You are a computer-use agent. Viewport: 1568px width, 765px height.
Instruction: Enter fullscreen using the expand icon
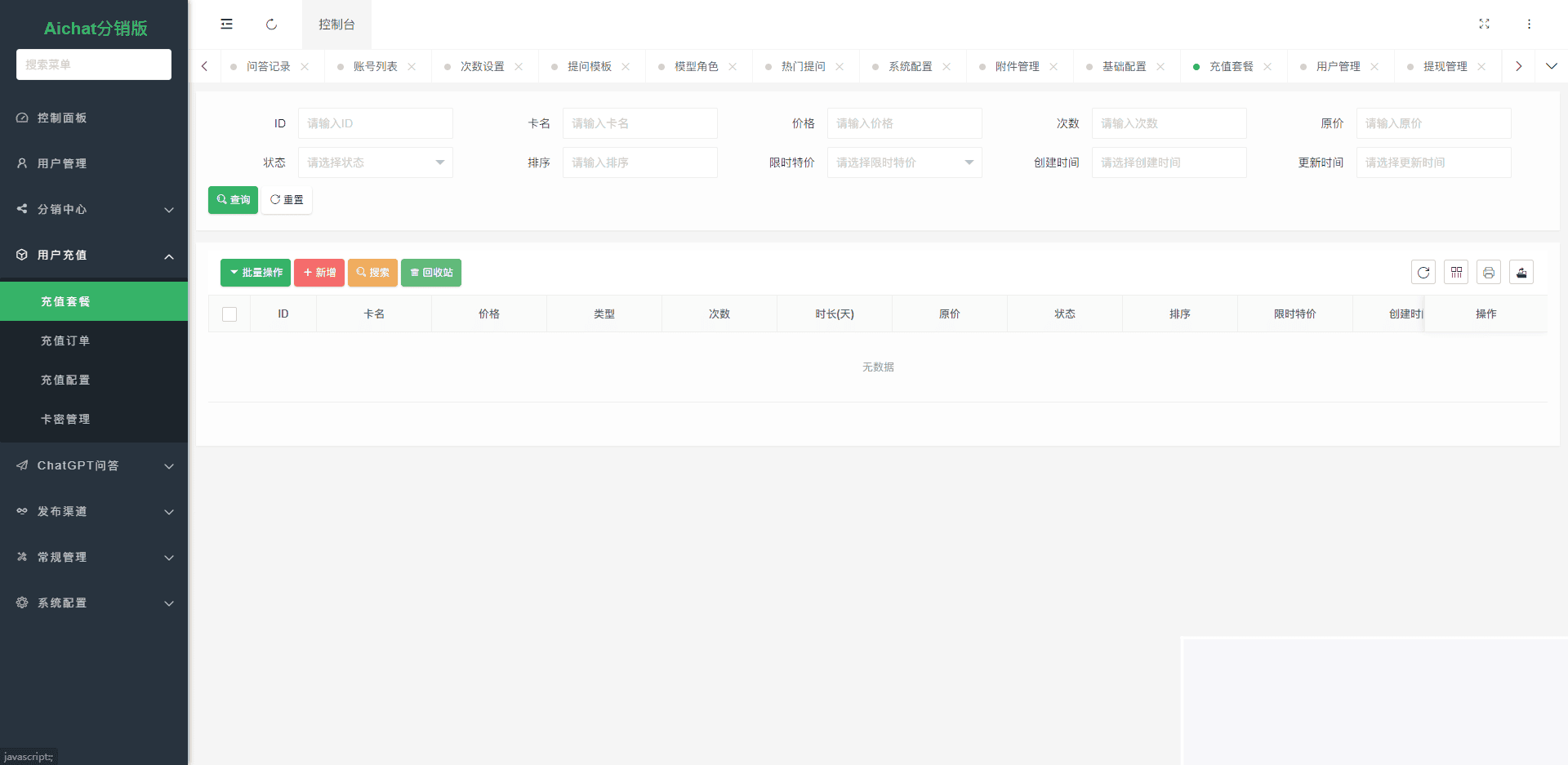coord(1485,24)
